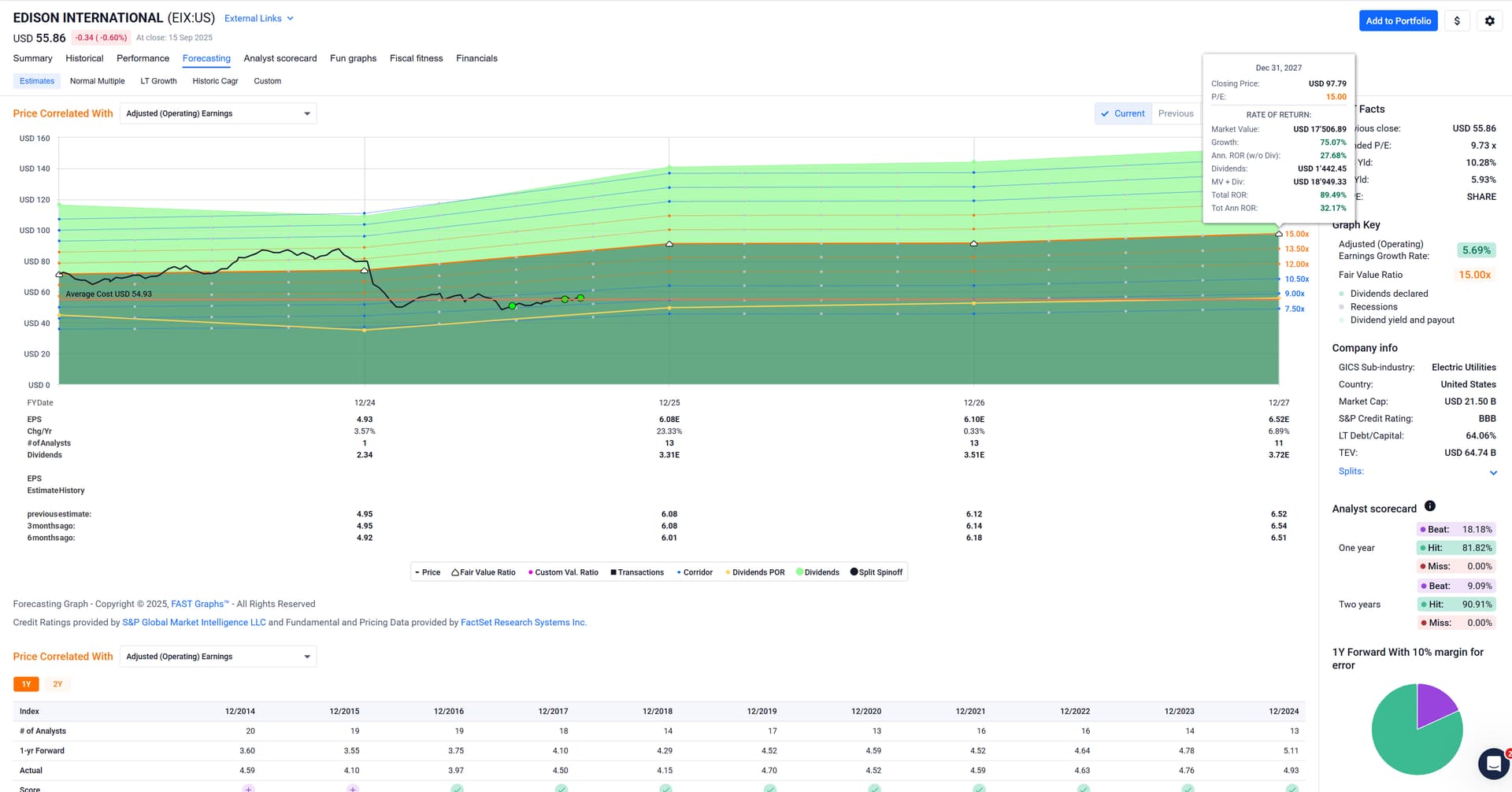
Task: Select the Normal Multiple sub-tab
Action: pyautogui.click(x=97, y=81)
